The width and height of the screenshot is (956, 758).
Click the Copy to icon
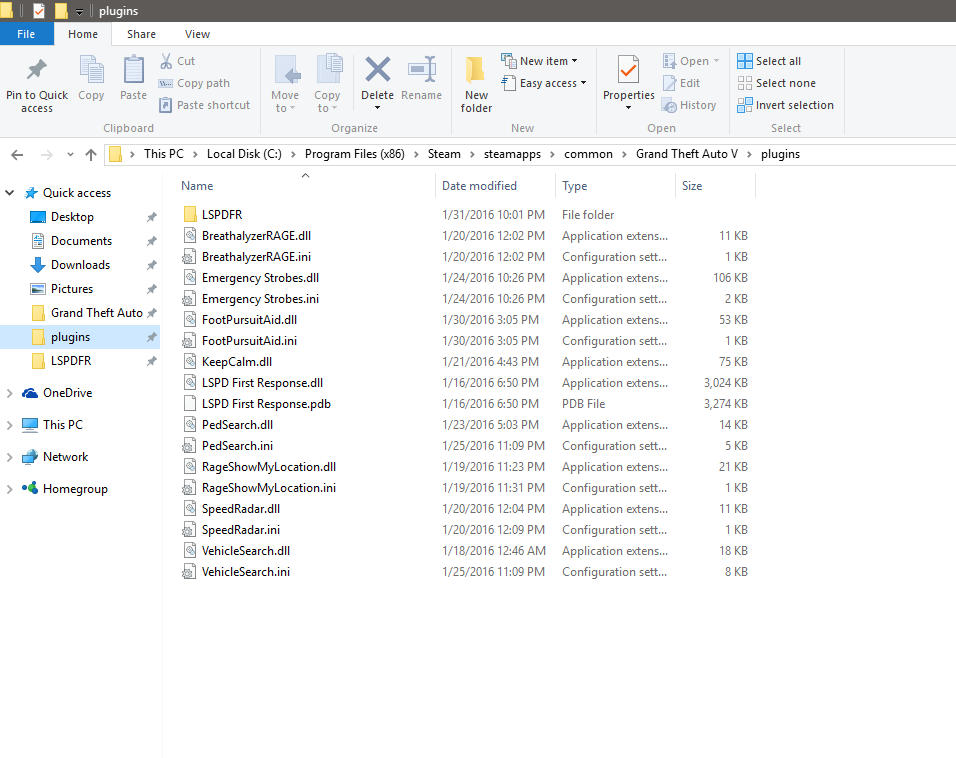point(329,68)
